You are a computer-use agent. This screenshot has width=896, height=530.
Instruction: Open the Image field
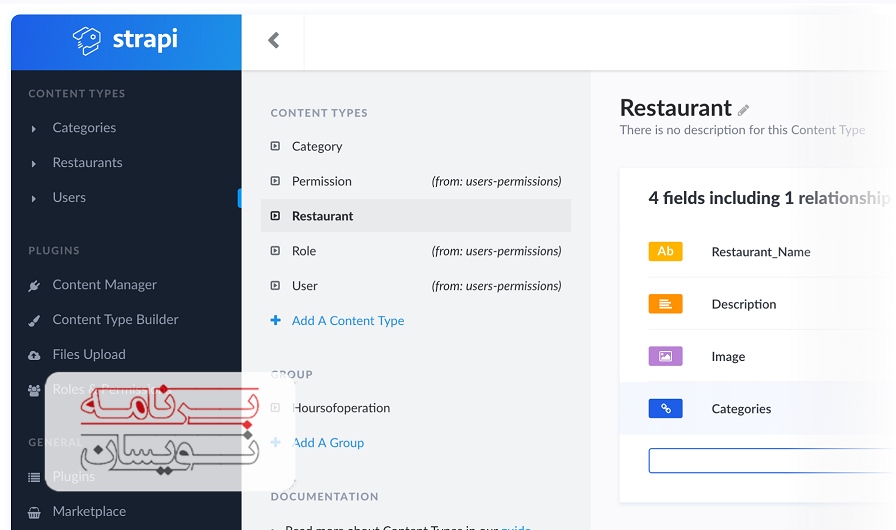pos(728,357)
